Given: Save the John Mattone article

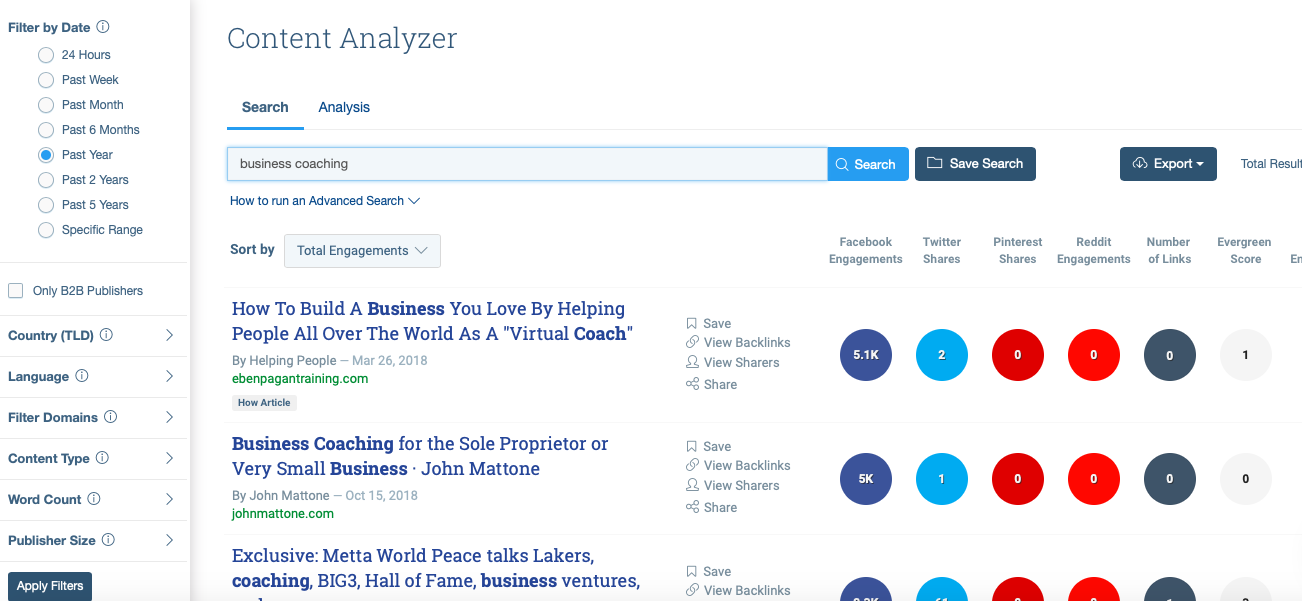Looking at the screenshot, I should (x=709, y=446).
